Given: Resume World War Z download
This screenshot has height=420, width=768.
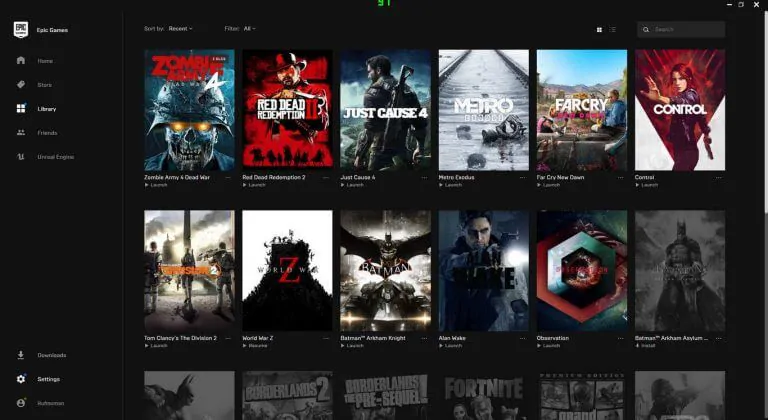Looking at the screenshot, I should click(255, 346).
